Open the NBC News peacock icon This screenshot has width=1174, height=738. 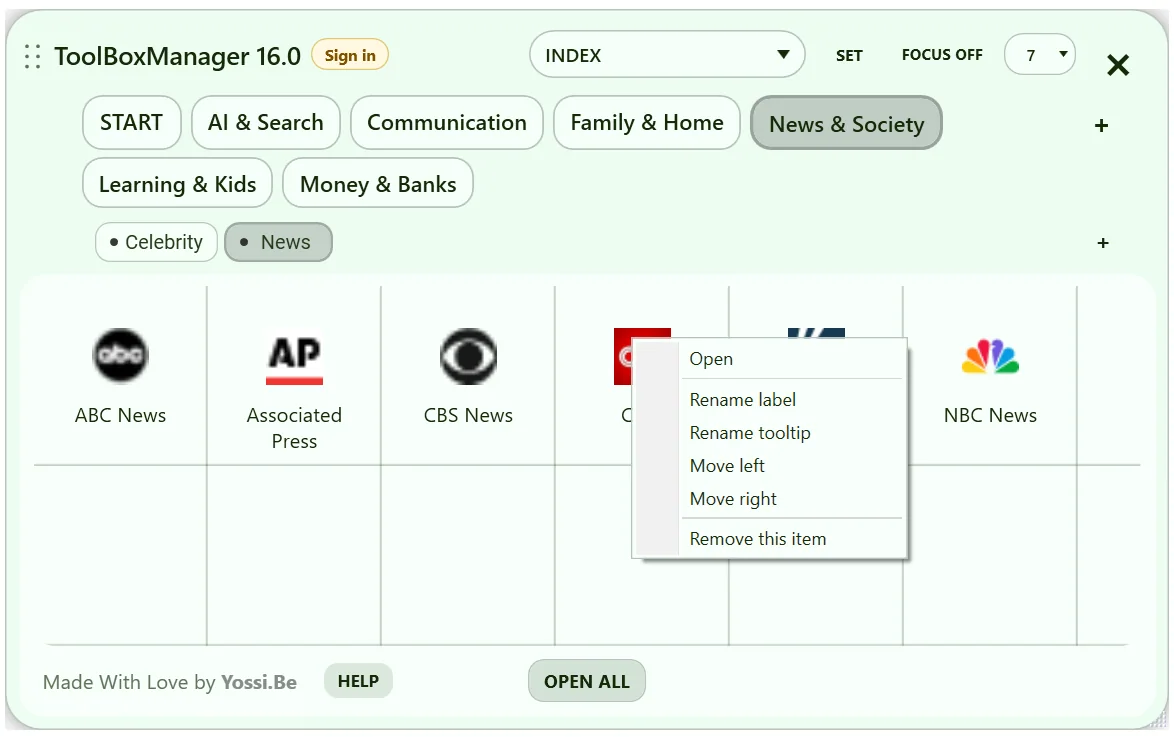pyautogui.click(x=991, y=356)
